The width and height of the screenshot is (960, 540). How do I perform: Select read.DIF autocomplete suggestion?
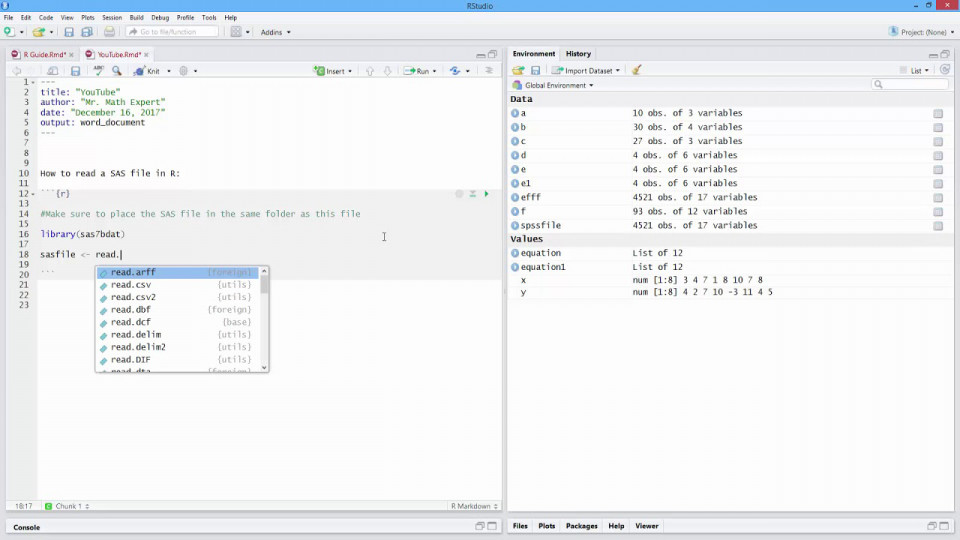pos(178,360)
